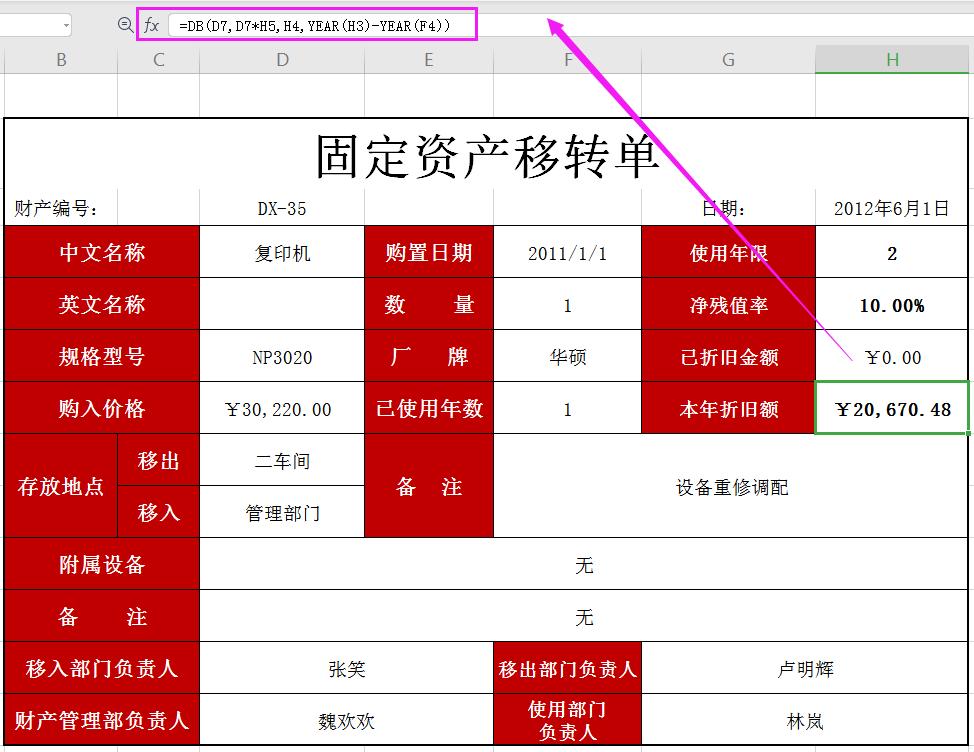Select the ¥30,220.00 purchase price cell

[x=281, y=407]
